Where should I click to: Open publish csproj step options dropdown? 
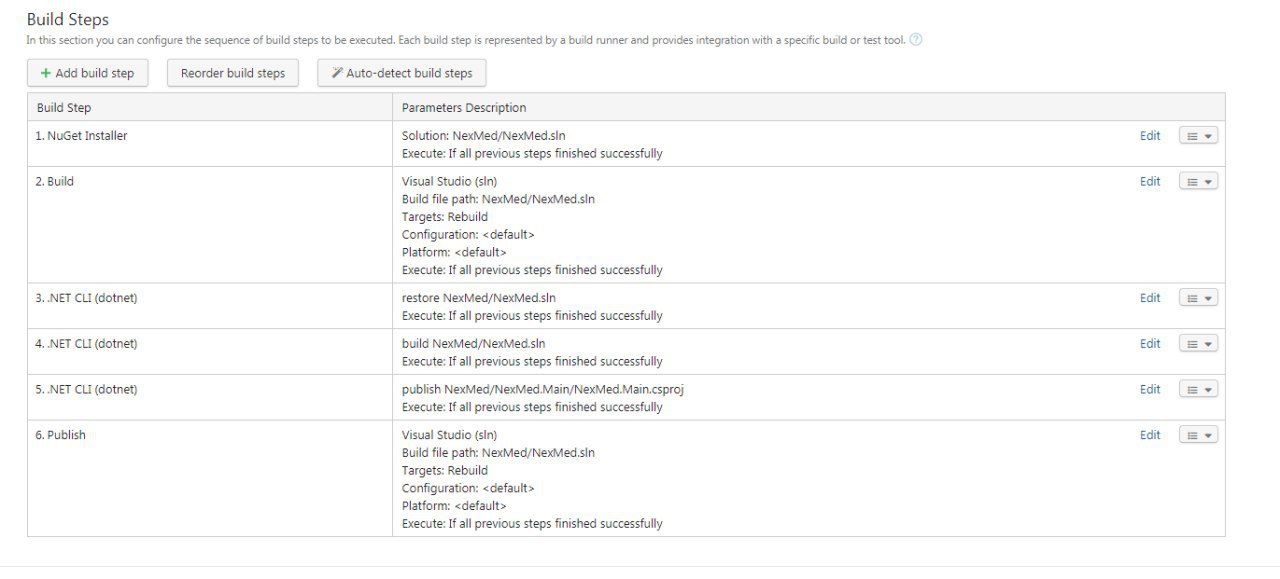(1198, 390)
